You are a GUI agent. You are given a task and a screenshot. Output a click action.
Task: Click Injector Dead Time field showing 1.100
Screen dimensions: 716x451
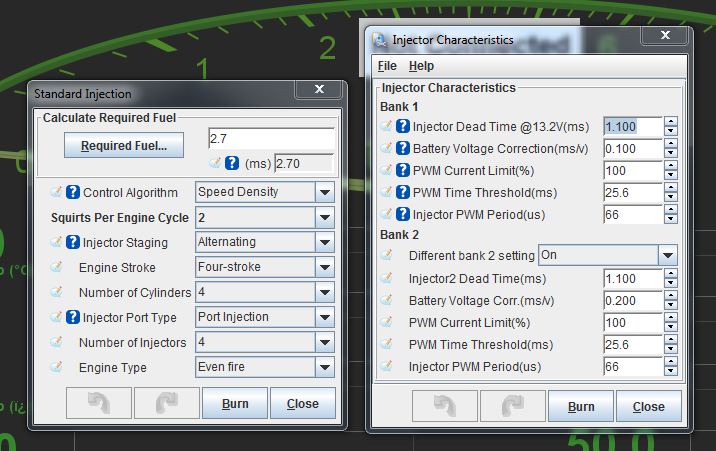pos(633,126)
